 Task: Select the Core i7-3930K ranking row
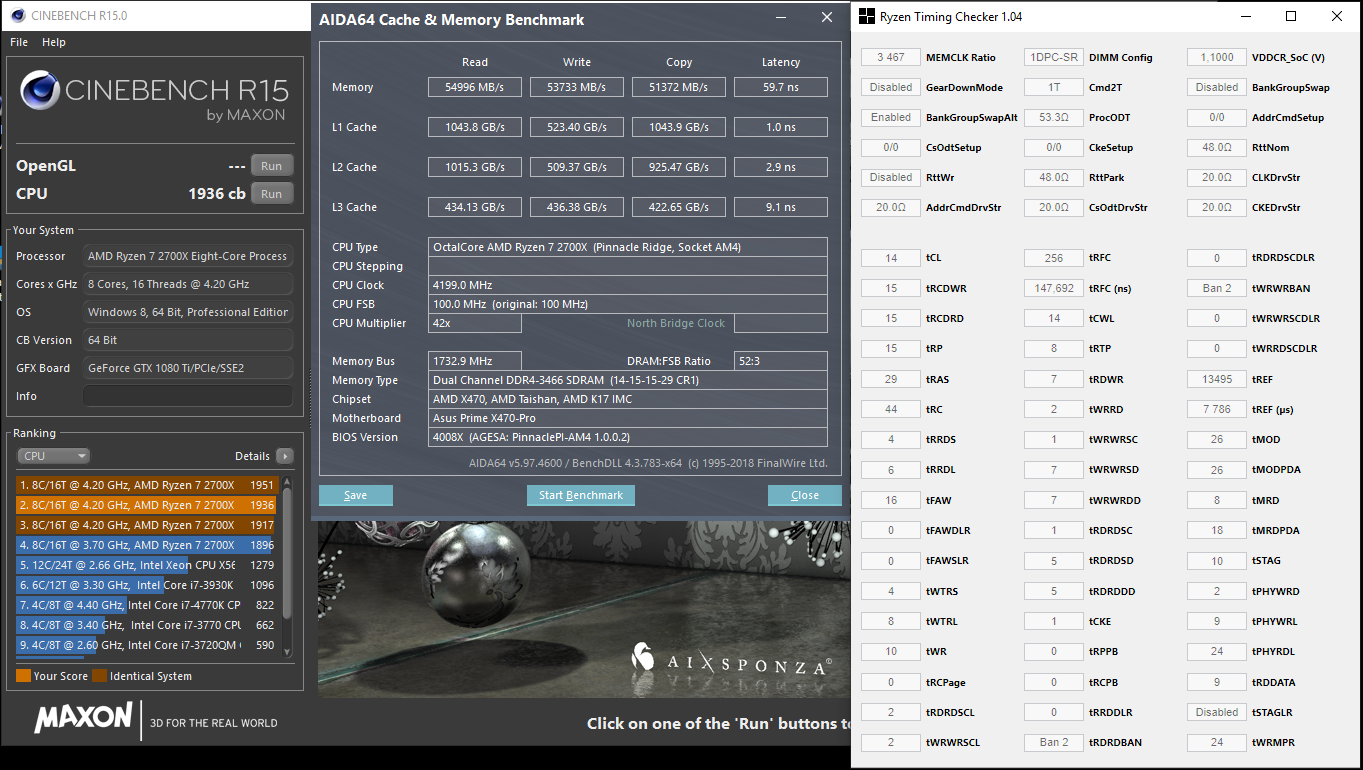click(x=146, y=585)
